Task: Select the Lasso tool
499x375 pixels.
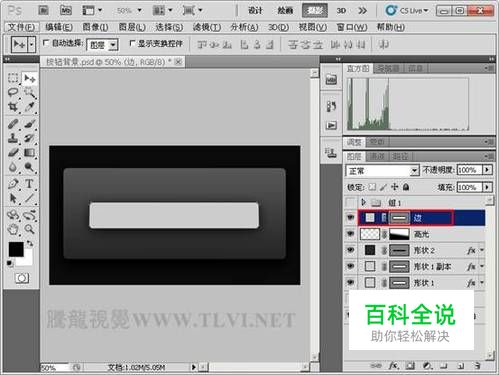Action: (13, 92)
